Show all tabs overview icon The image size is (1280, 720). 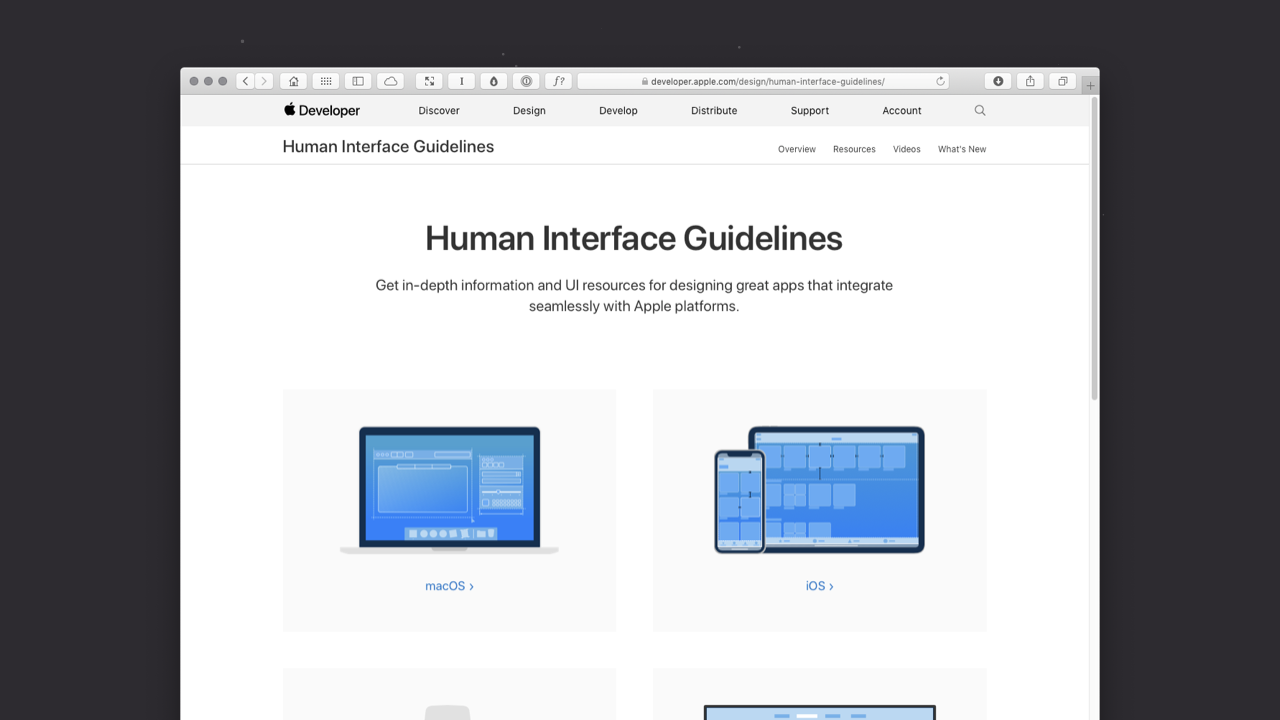pyautogui.click(x=1063, y=81)
